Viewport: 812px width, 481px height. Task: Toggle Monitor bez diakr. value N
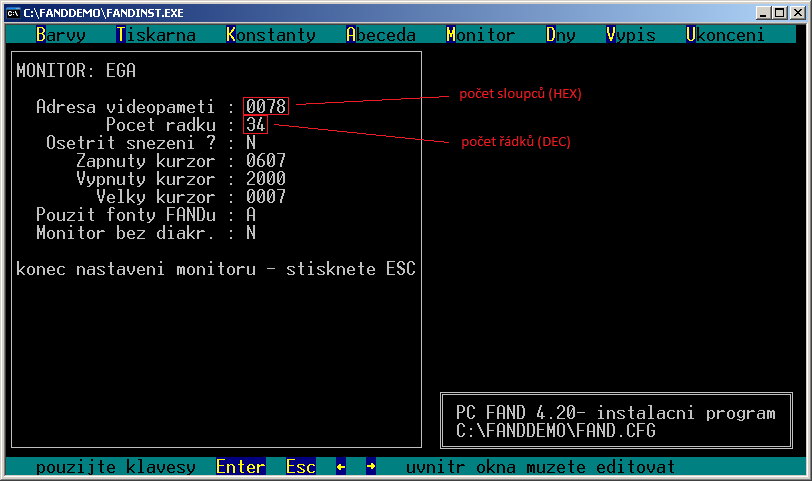coord(251,233)
